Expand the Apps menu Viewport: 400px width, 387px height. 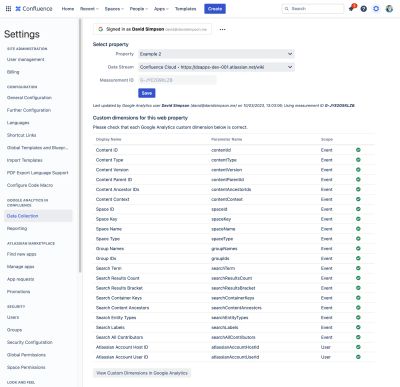click(x=161, y=9)
